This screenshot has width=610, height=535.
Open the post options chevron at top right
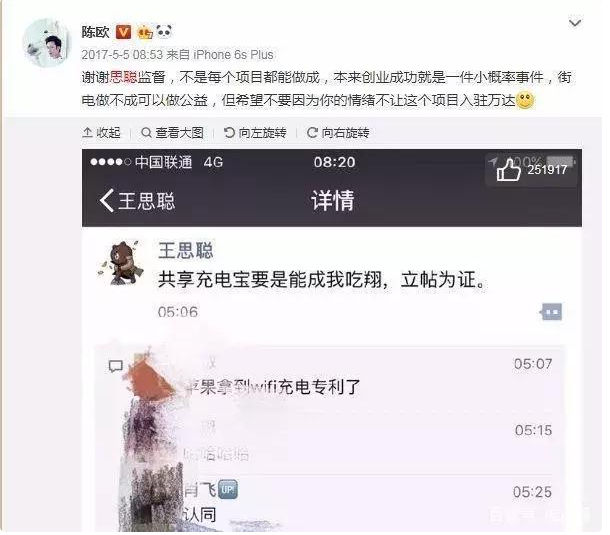pos(575,23)
